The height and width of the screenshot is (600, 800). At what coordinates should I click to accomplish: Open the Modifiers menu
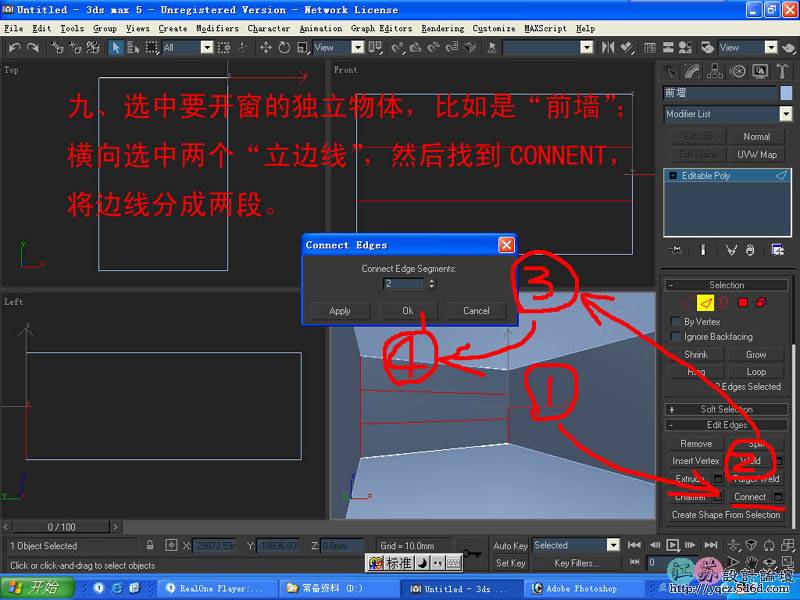pyautogui.click(x=217, y=29)
